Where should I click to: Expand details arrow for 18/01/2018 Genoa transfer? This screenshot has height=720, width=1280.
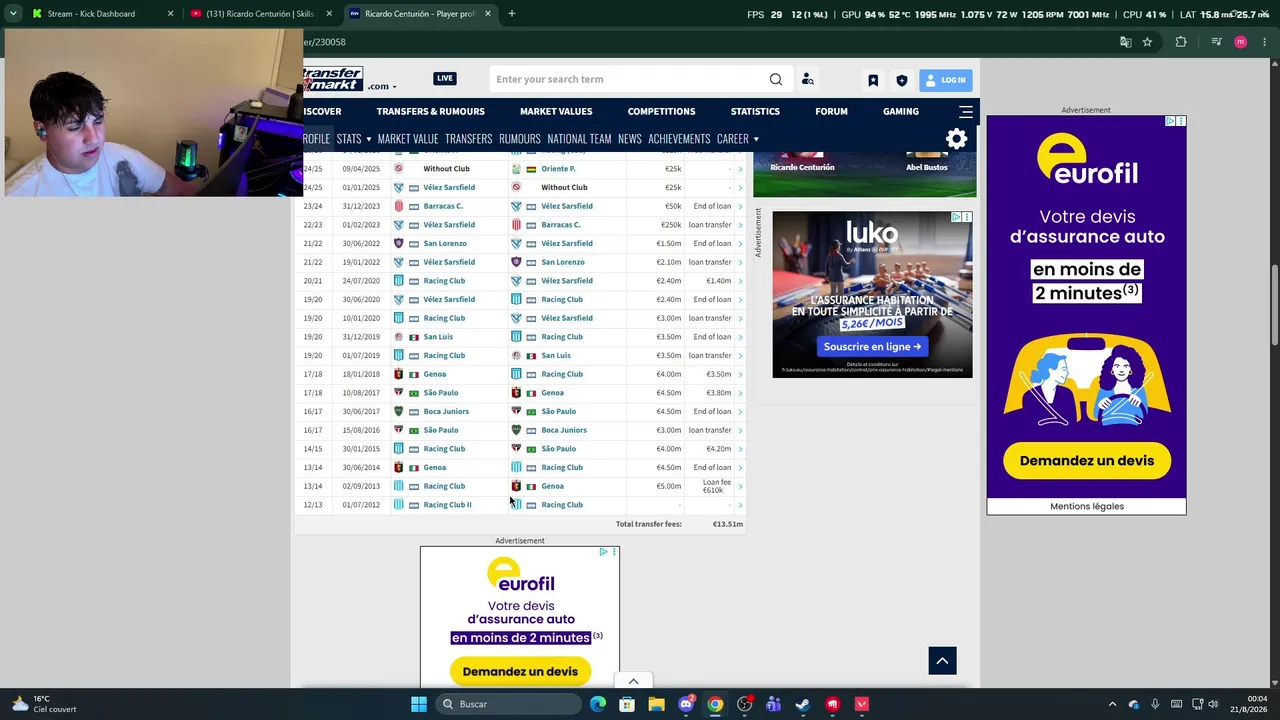pyautogui.click(x=740, y=374)
